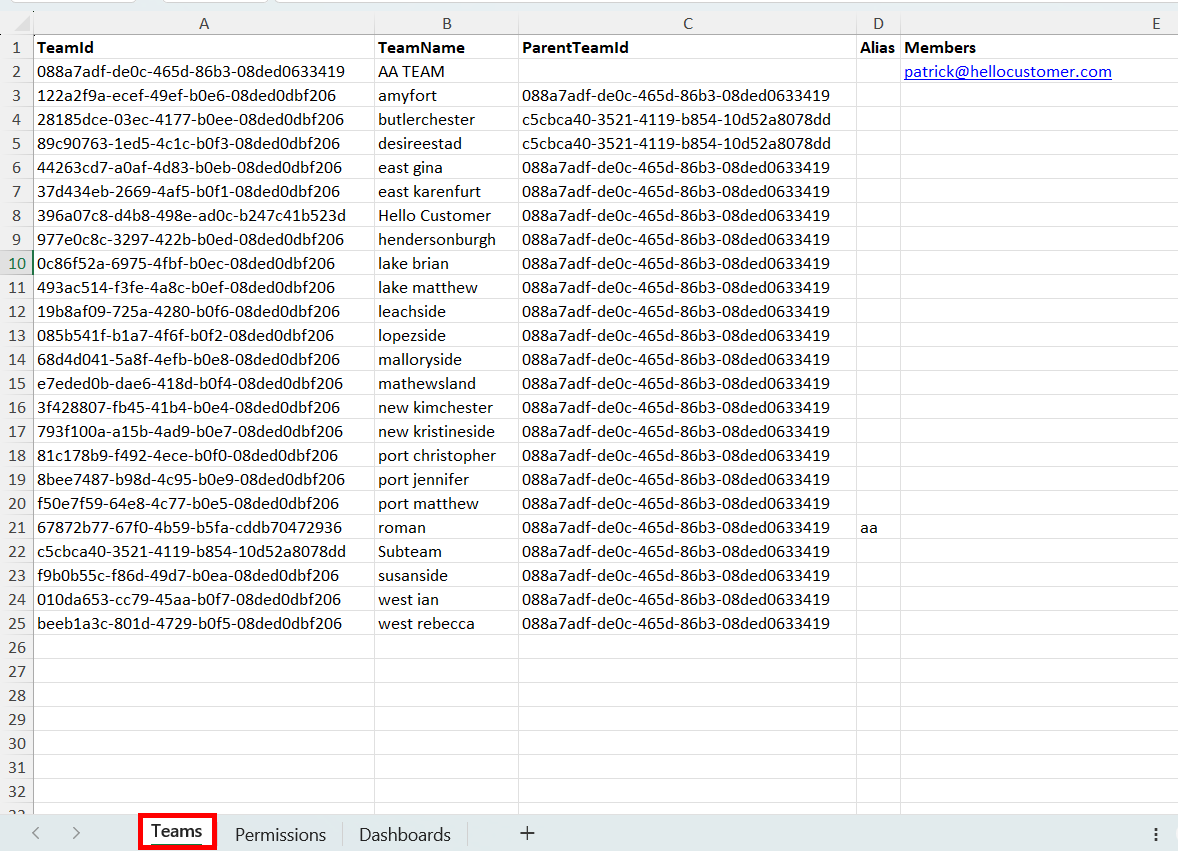This screenshot has height=851, width=1178.
Task: Select desireestad's ParentTeamId cell
Action: click(x=687, y=143)
